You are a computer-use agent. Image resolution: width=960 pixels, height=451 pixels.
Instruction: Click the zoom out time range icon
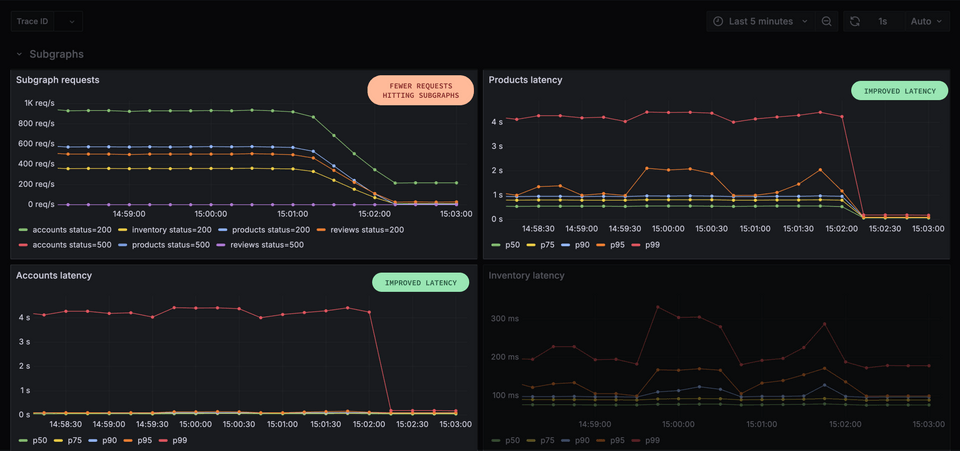(826, 21)
